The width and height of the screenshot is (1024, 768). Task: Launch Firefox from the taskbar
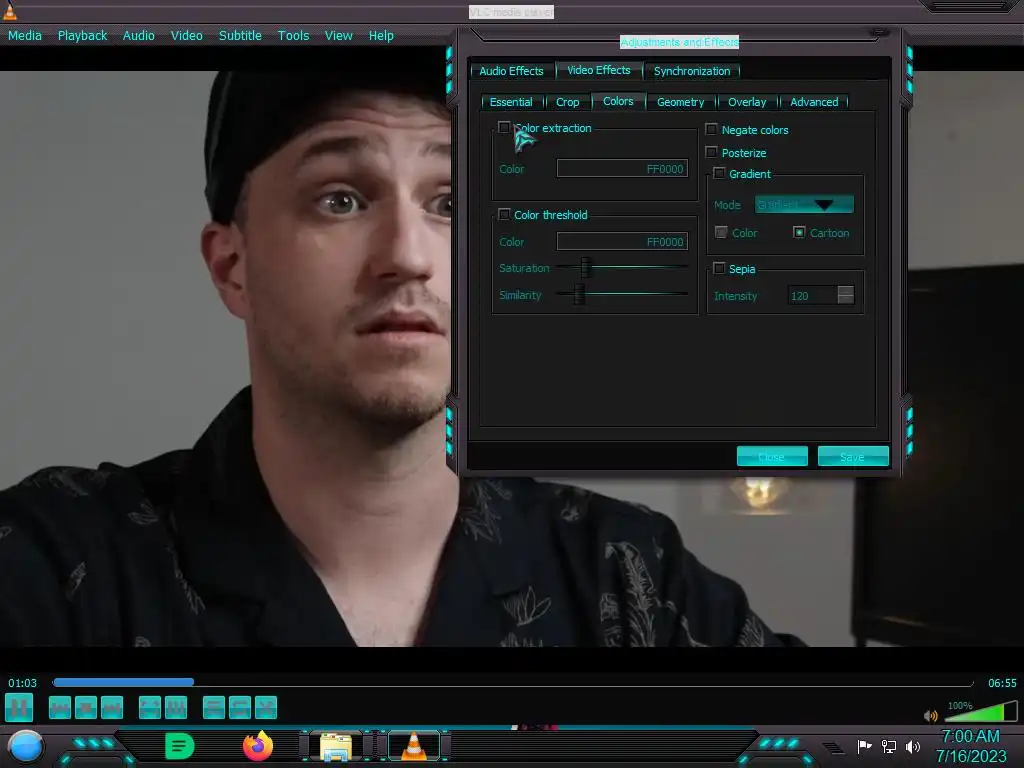coord(258,746)
